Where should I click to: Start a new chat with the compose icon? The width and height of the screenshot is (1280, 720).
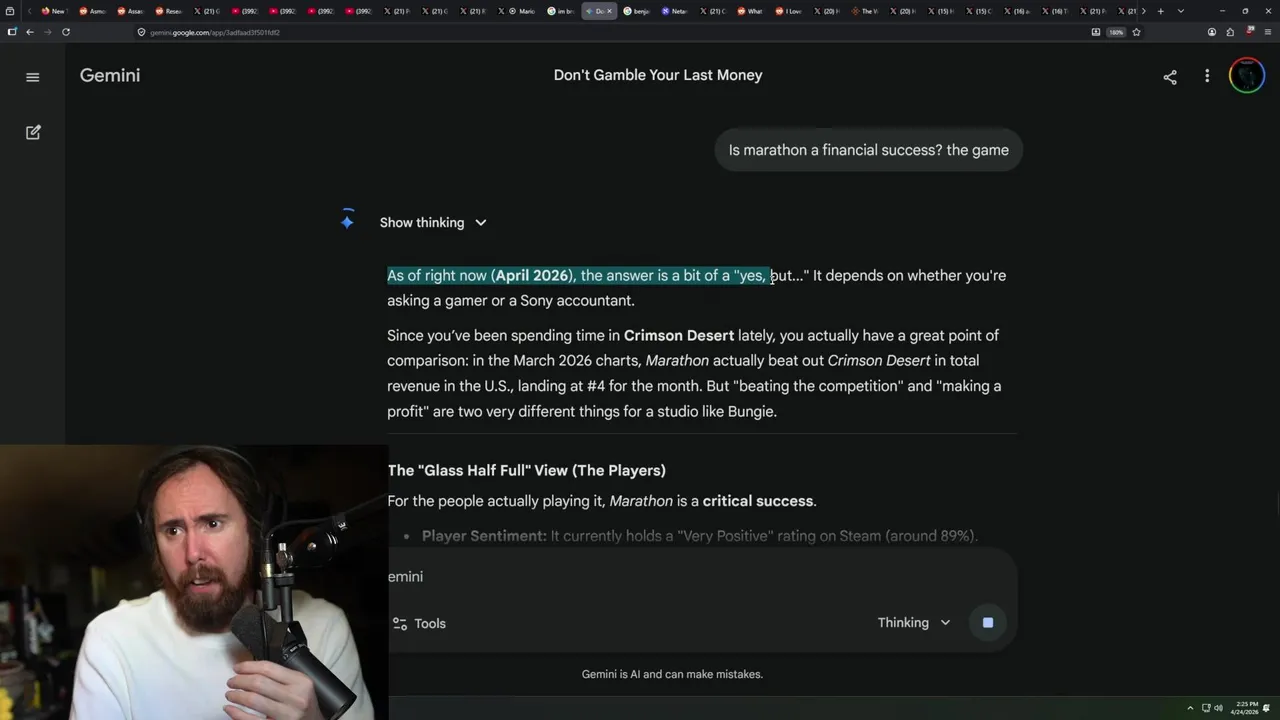point(33,132)
